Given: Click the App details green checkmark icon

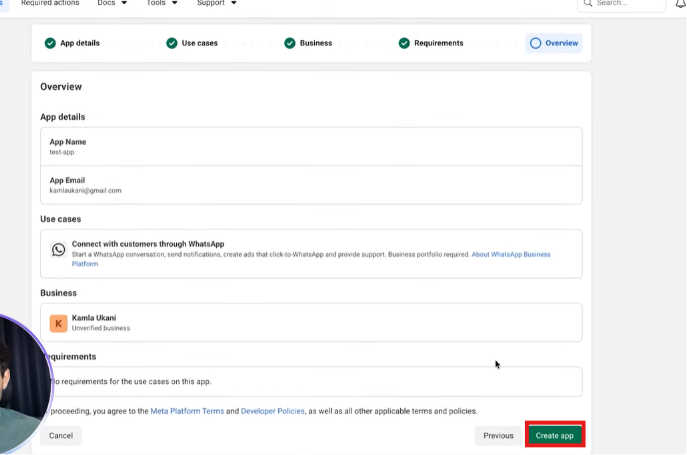Looking at the screenshot, I should point(50,43).
